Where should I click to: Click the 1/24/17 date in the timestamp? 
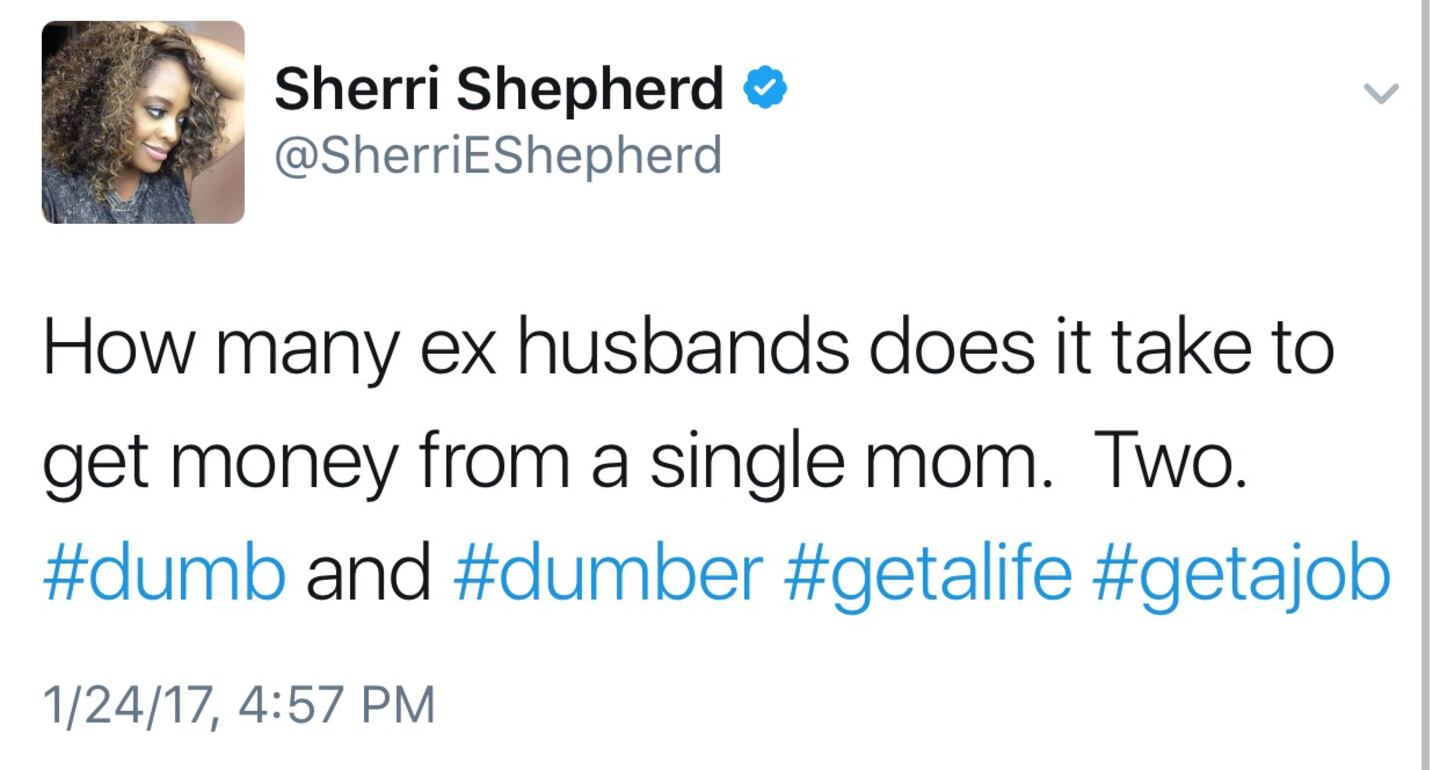tap(127, 704)
